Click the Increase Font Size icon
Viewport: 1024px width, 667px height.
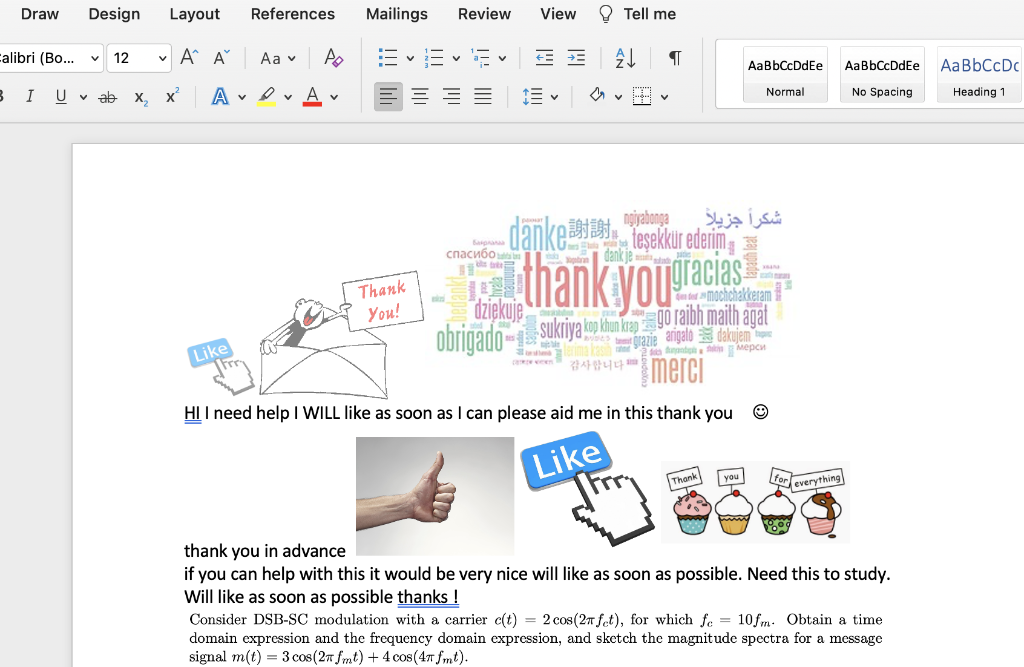pos(187,57)
